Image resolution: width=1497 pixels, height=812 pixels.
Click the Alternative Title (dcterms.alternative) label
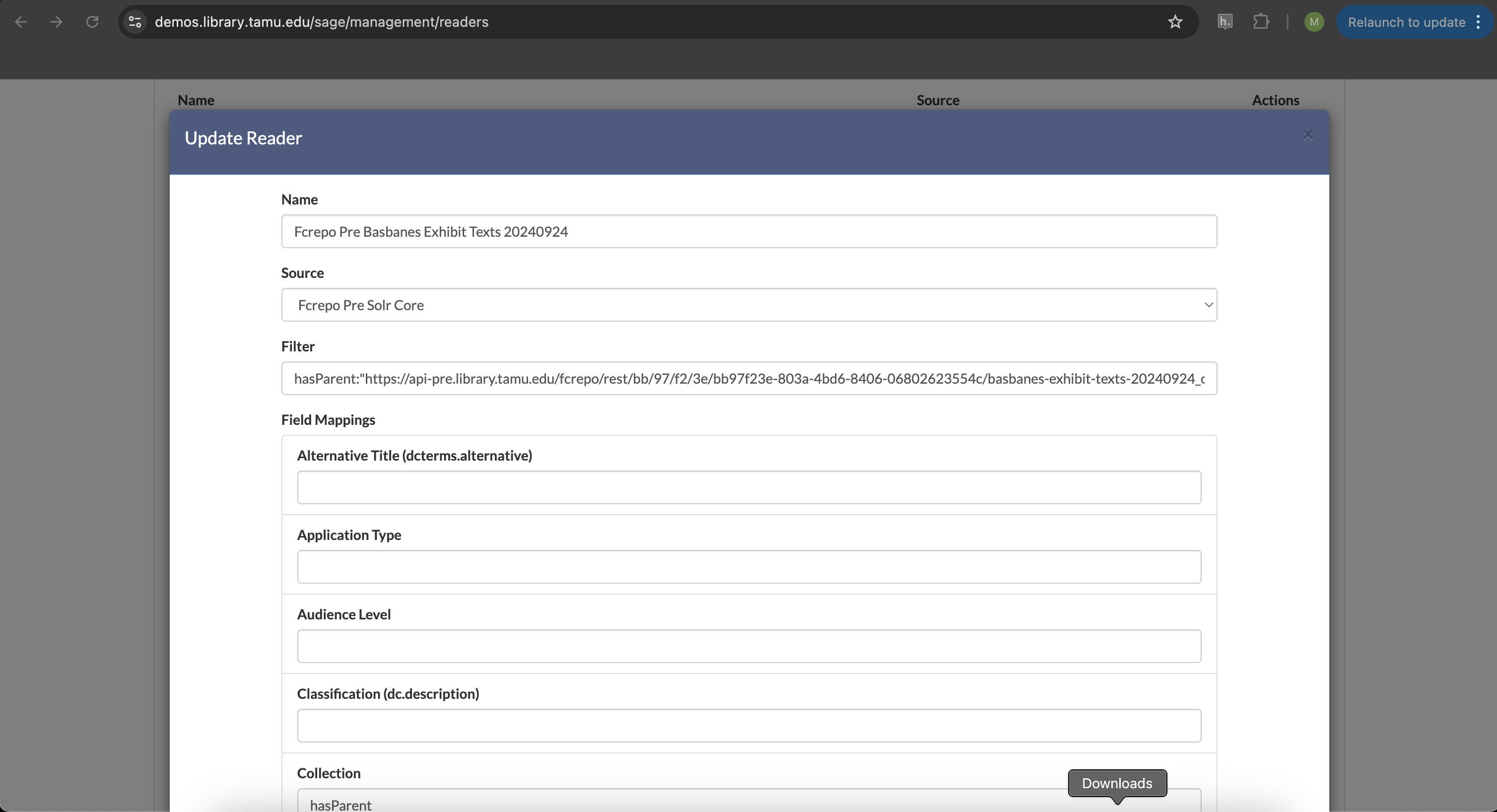click(x=415, y=456)
